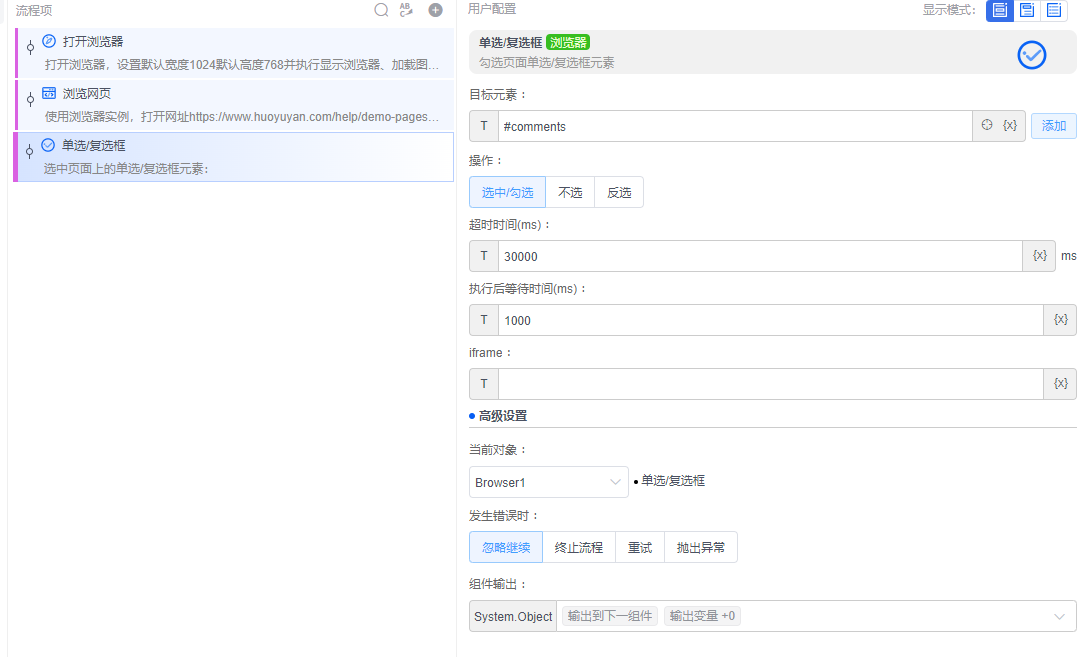Choose 终止流程 for error handling
1085x657 pixels.
579,547
